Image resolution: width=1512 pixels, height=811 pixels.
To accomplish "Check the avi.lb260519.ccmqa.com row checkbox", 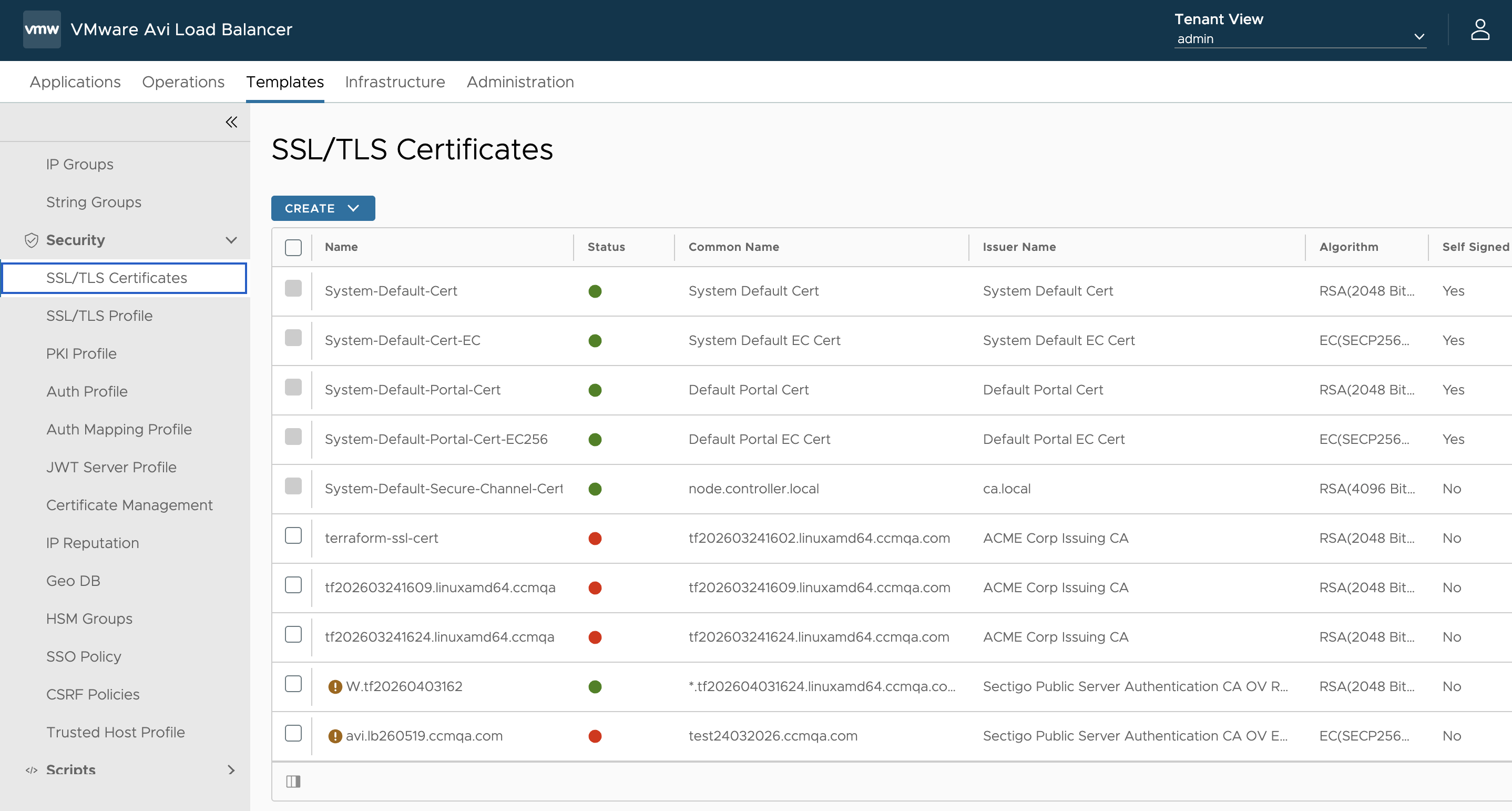I will tap(293, 733).
